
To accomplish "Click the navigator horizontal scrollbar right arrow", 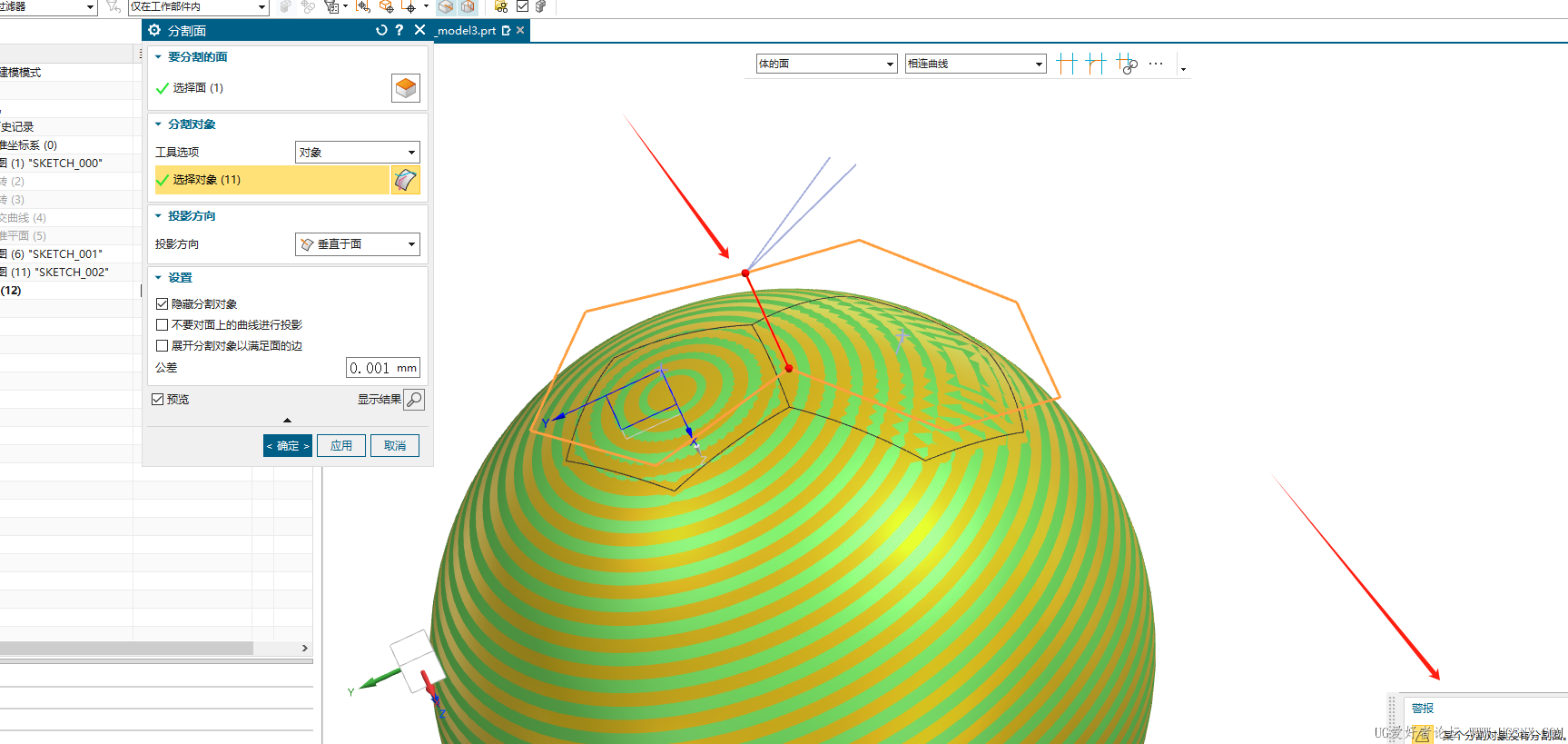I will tap(304, 648).
